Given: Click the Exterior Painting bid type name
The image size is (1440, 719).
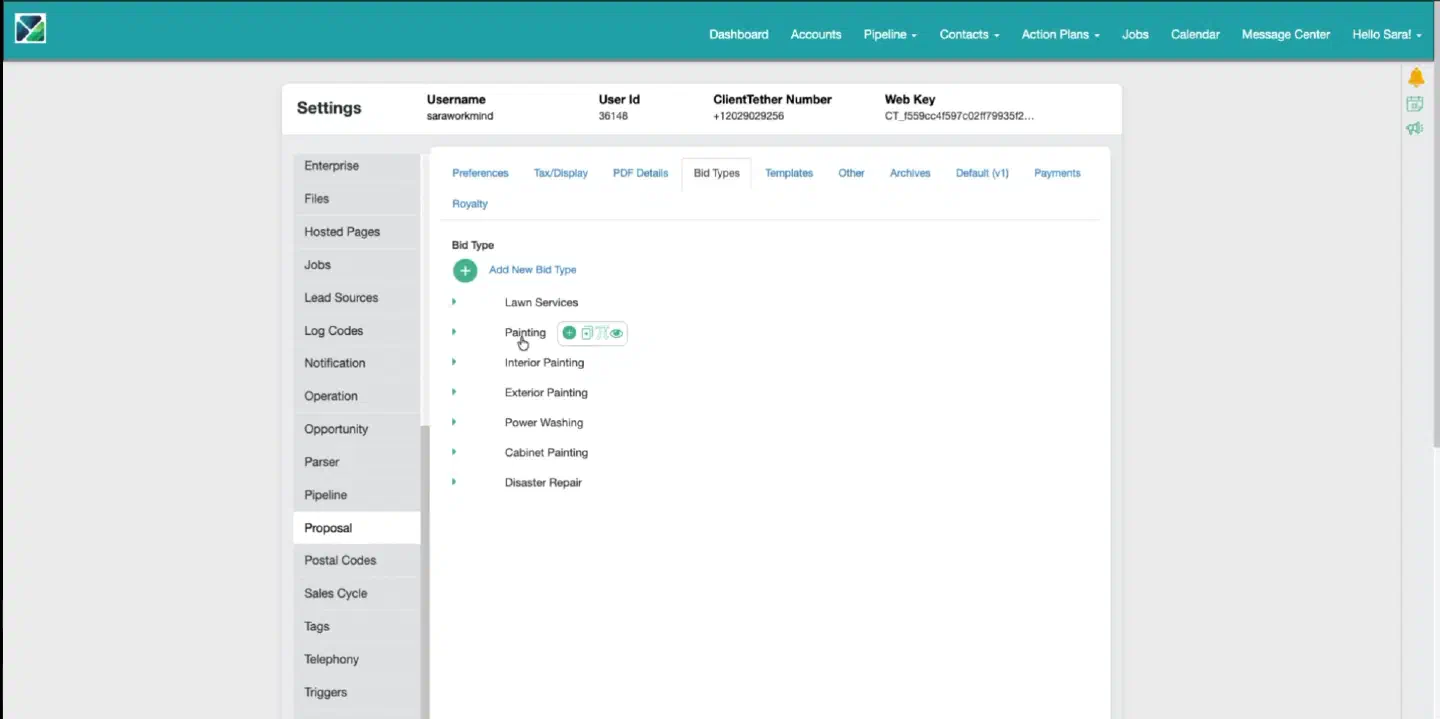Looking at the screenshot, I should 546,392.
